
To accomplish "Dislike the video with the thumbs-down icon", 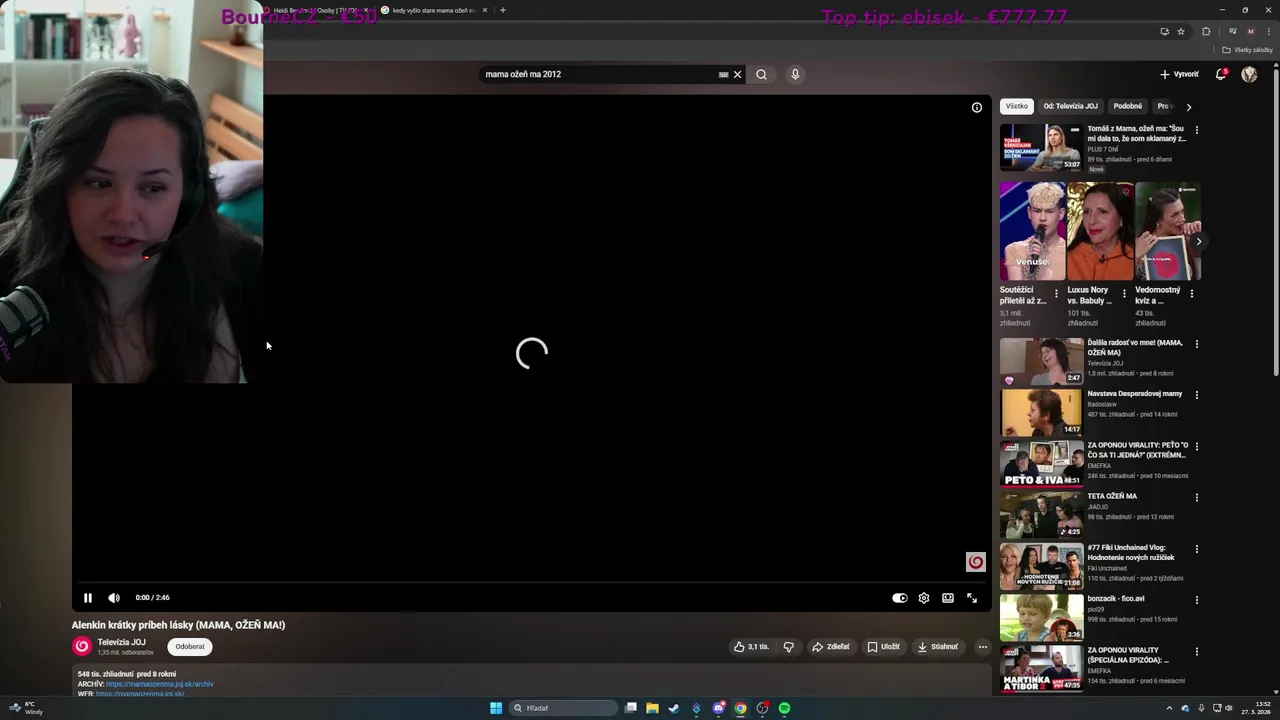I will (x=789, y=647).
